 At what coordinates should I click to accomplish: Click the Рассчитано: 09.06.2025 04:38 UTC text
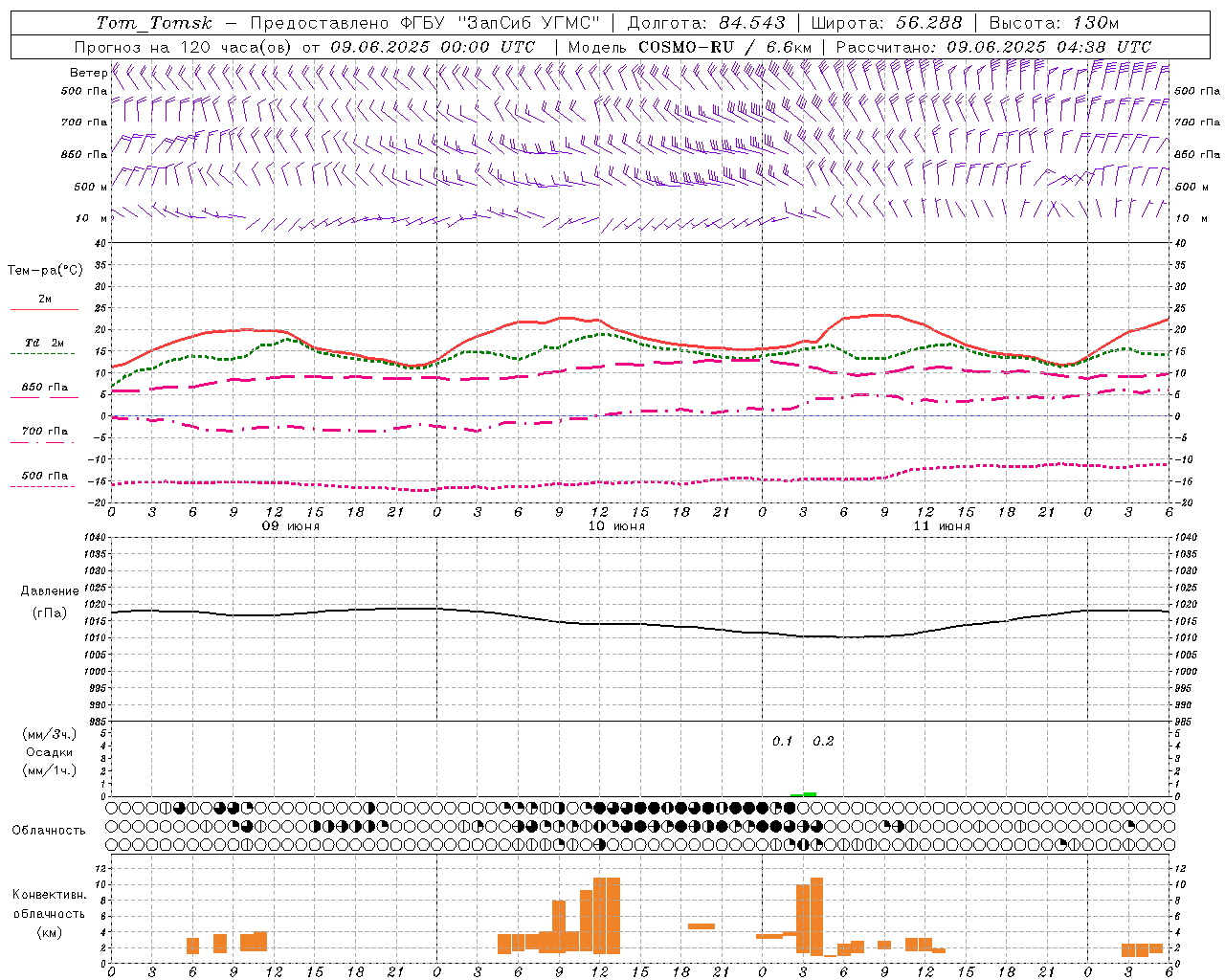pos(993,47)
